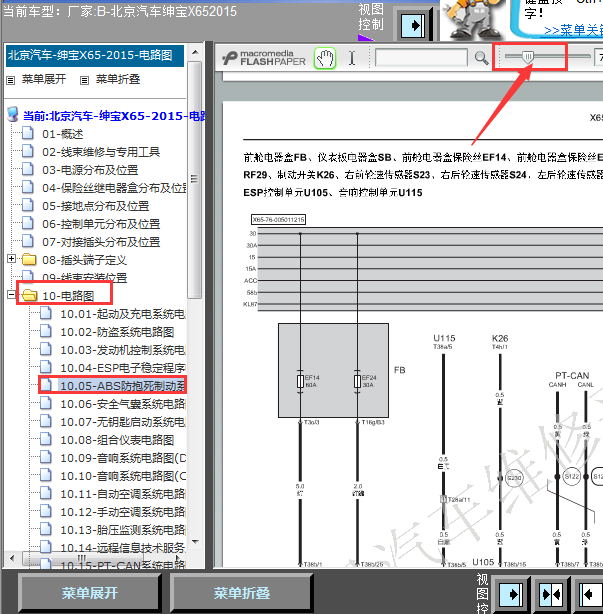603x614 pixels.
Task: Click the mechanic cartoon mascot image
Action: pos(473,19)
